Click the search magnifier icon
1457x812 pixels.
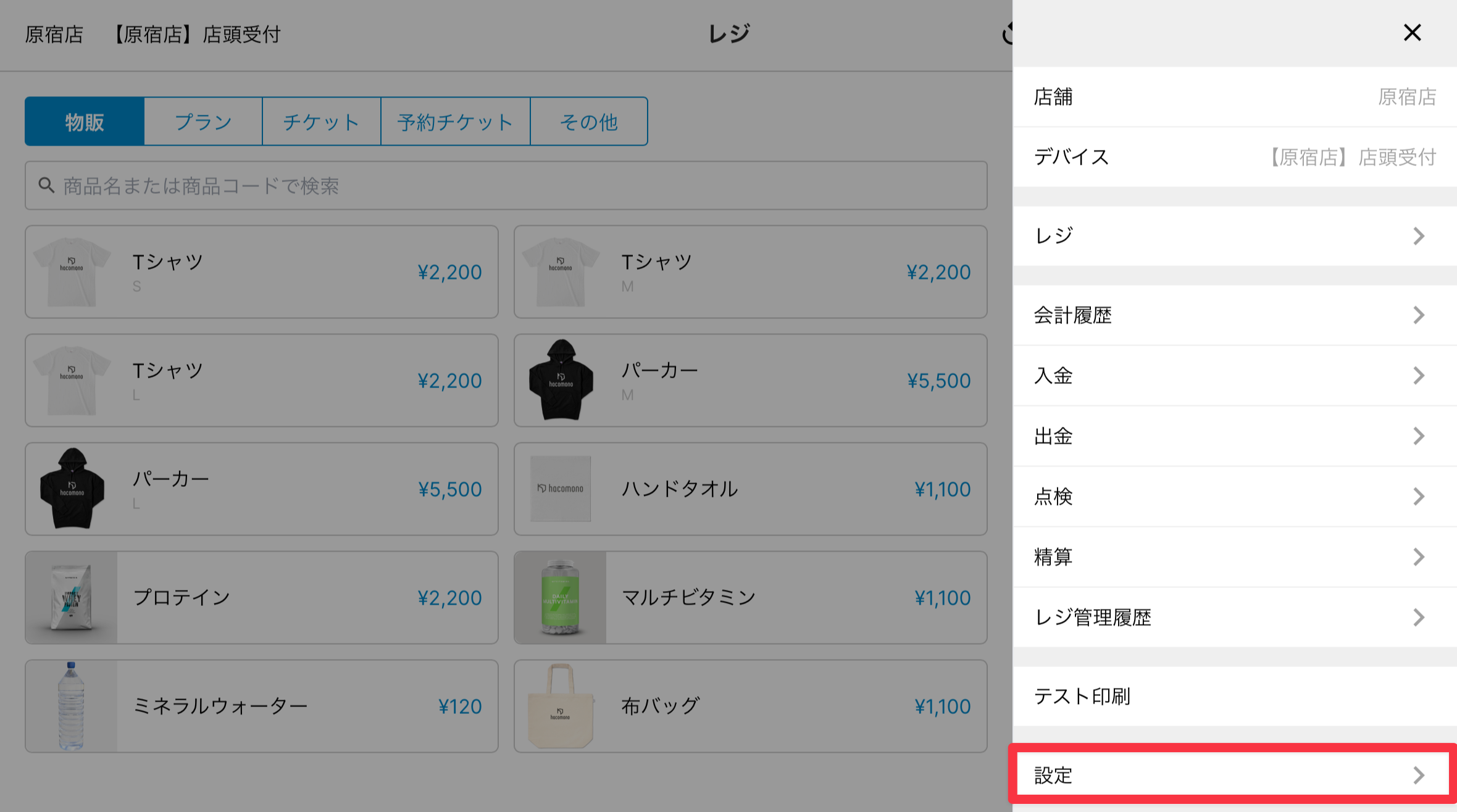tap(46, 185)
